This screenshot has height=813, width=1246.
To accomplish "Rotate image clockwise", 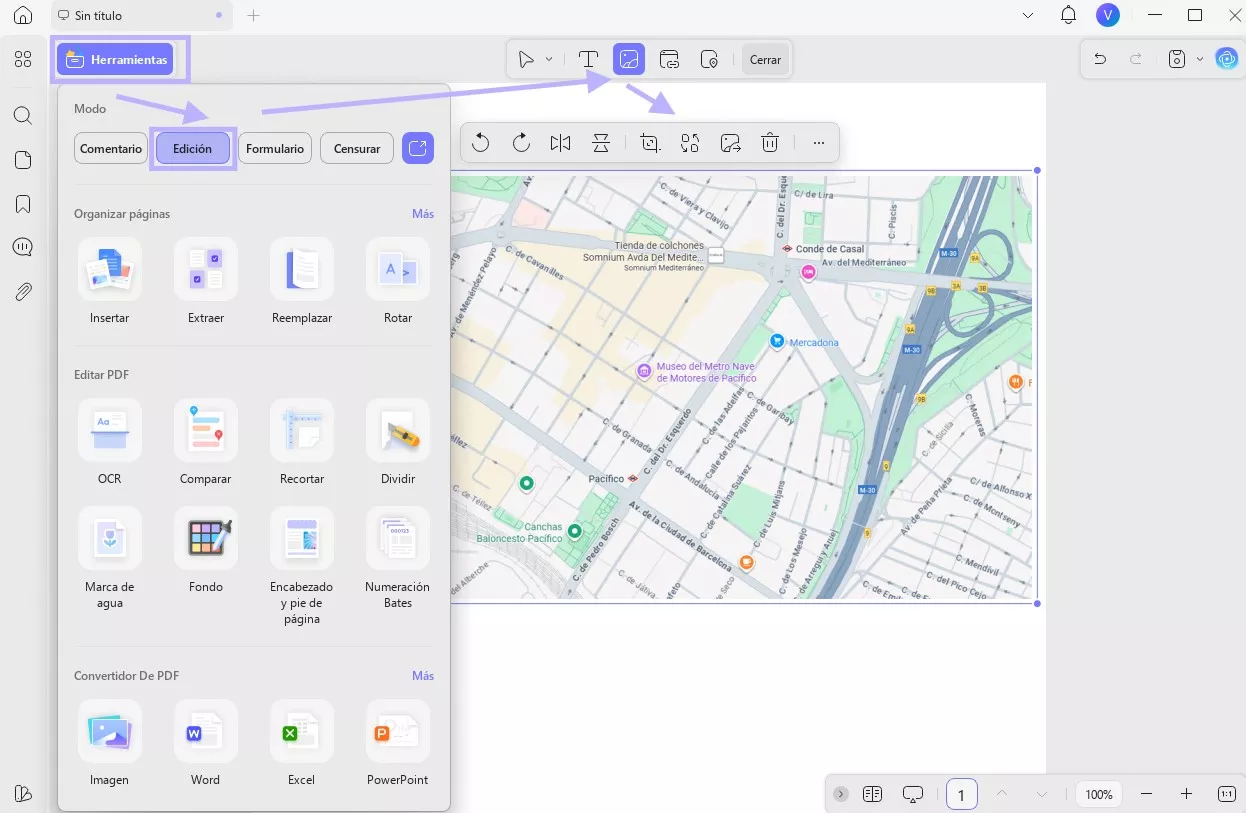I will (521, 143).
